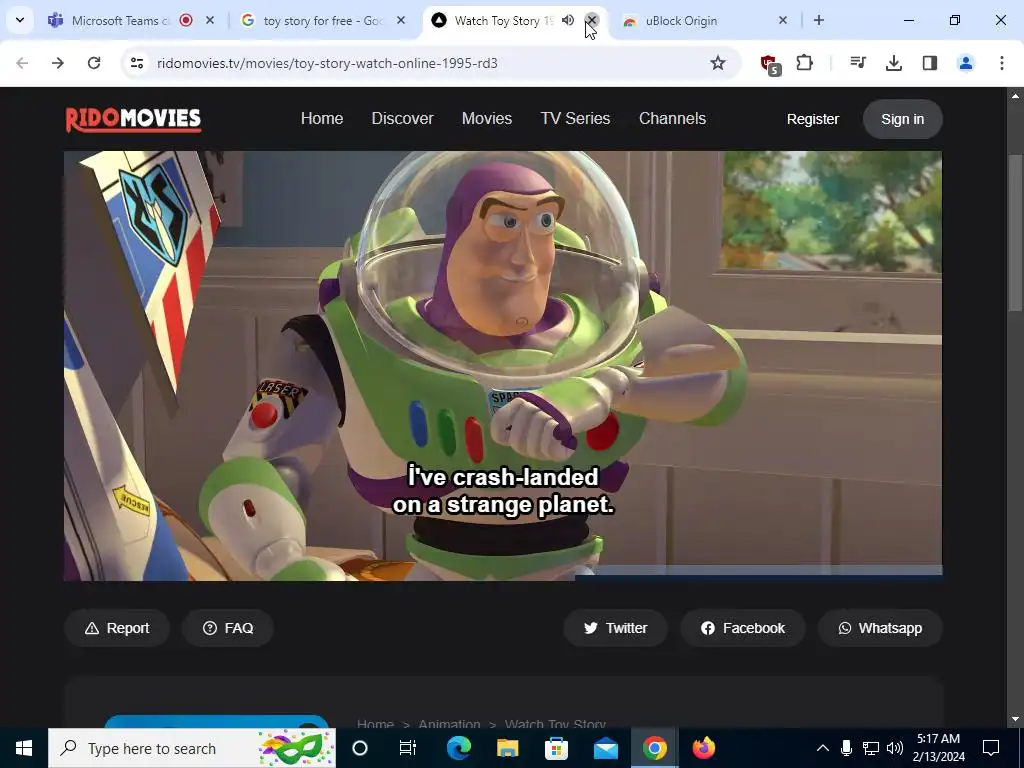Viewport: 1024px width, 768px height.
Task: Go back to the previous page
Action: coord(22,63)
